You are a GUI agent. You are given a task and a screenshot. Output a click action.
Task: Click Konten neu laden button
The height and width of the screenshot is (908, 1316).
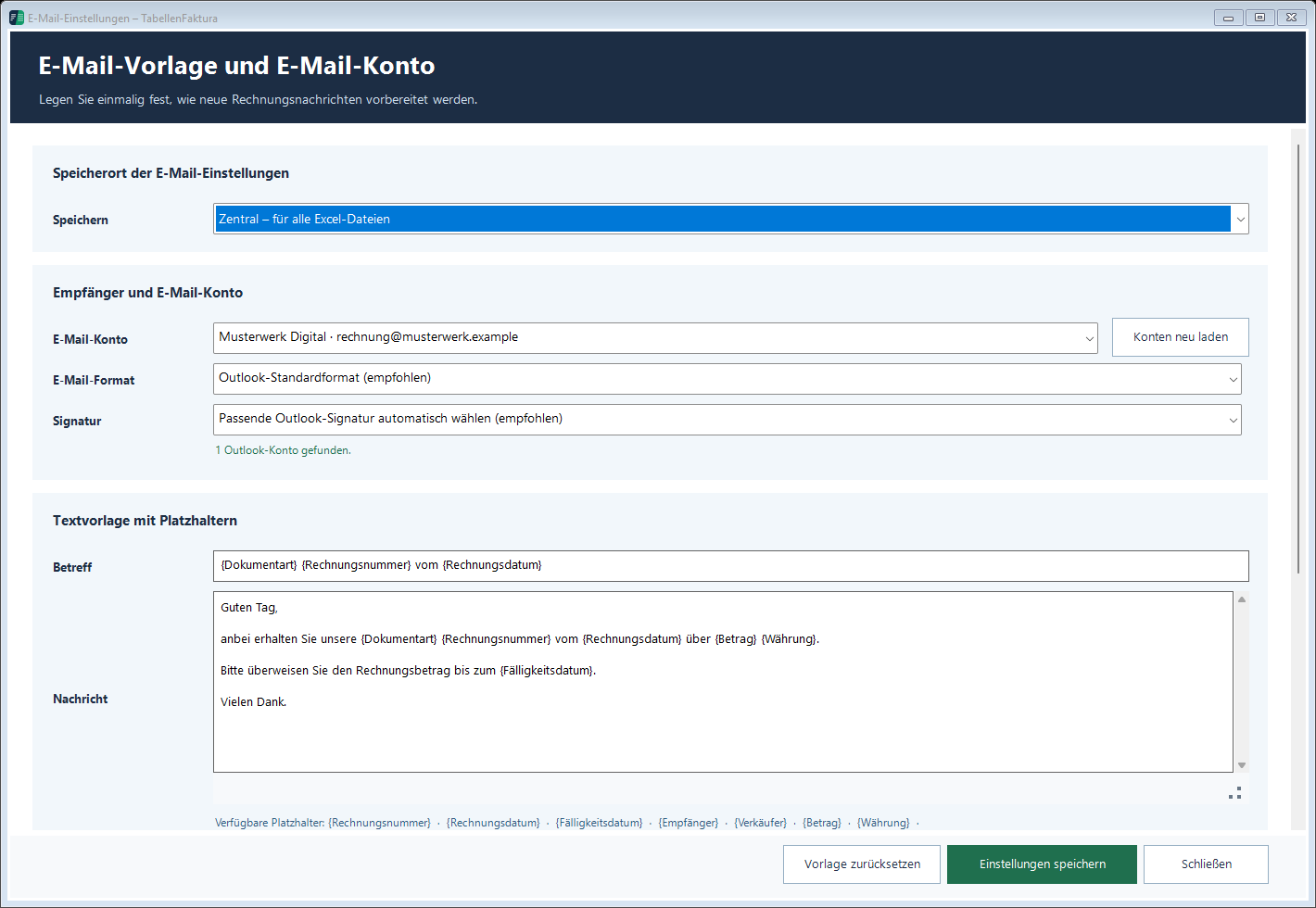[1181, 337]
